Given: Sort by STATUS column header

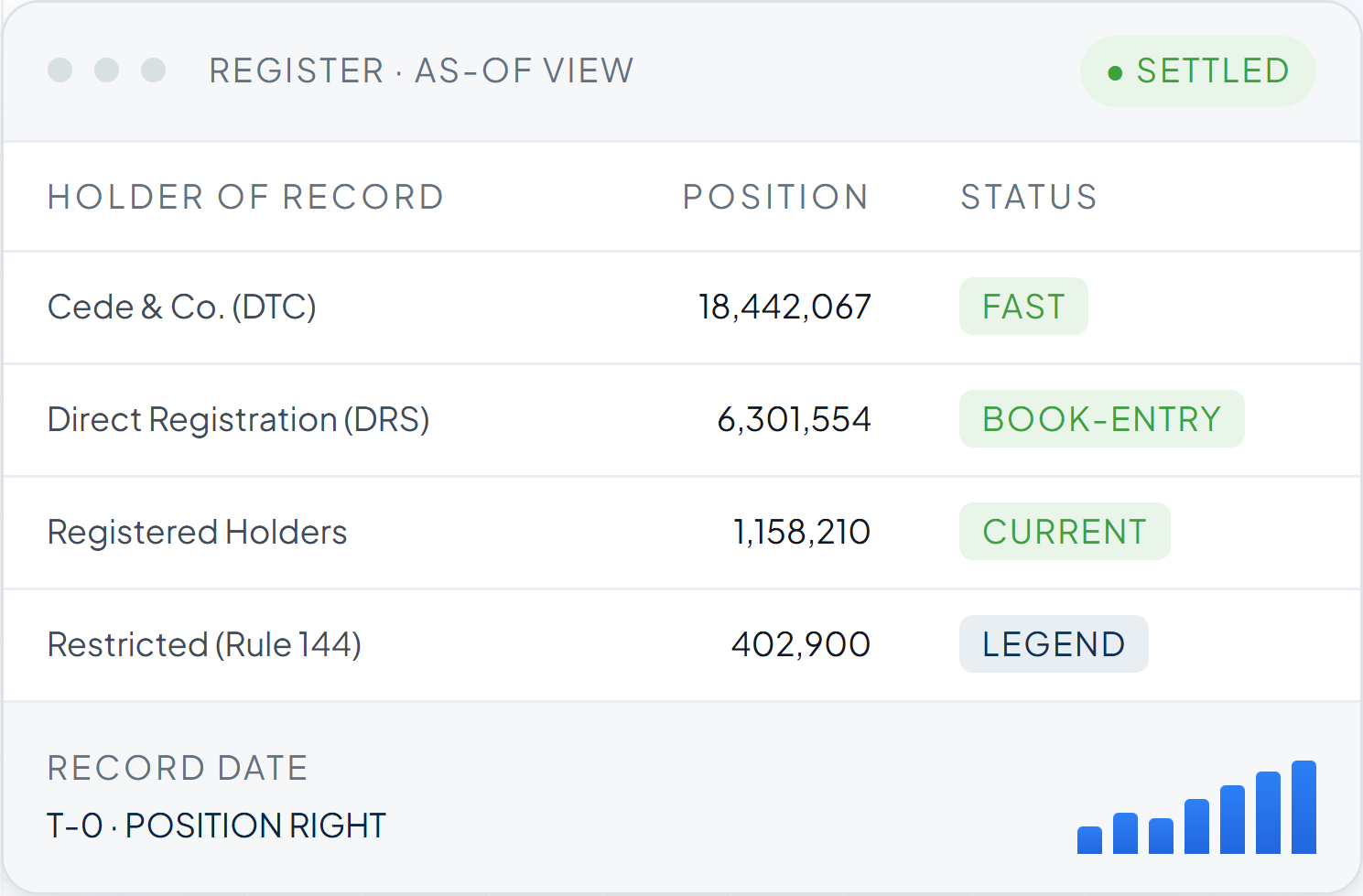Looking at the screenshot, I should [x=1029, y=198].
